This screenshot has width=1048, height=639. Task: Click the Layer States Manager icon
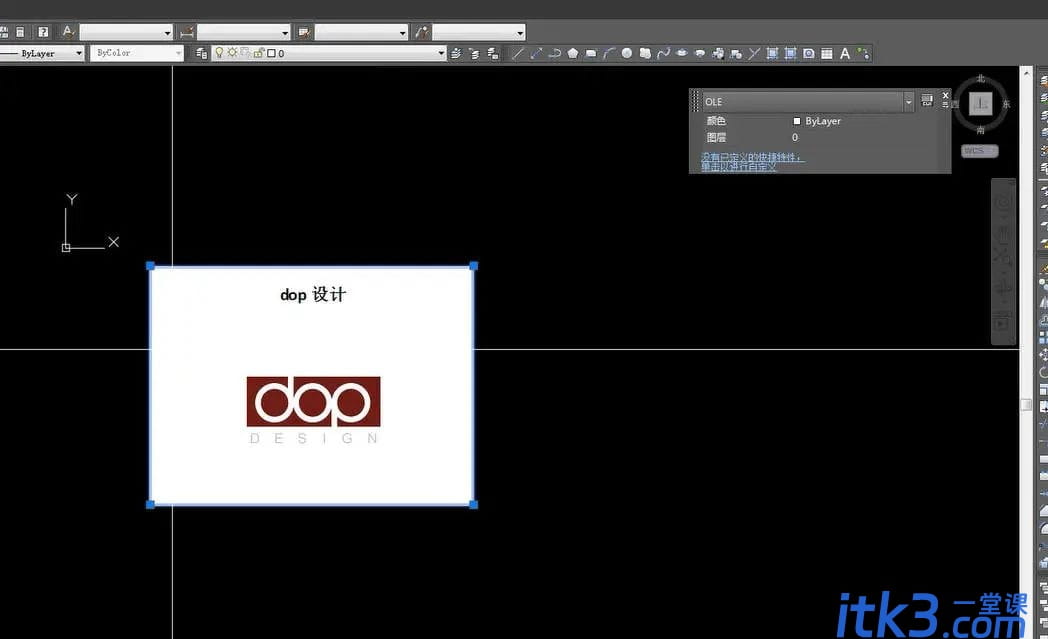click(x=493, y=53)
